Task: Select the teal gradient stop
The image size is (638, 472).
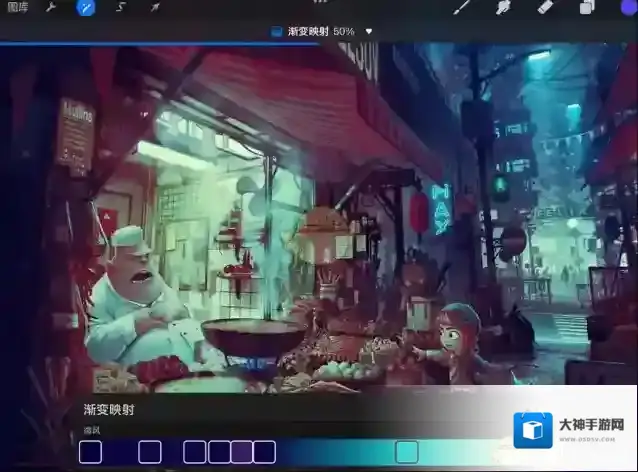Action: point(407,452)
